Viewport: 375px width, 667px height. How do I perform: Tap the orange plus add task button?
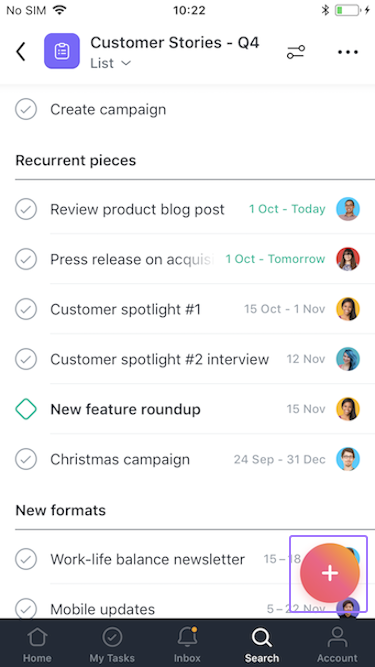(330, 573)
